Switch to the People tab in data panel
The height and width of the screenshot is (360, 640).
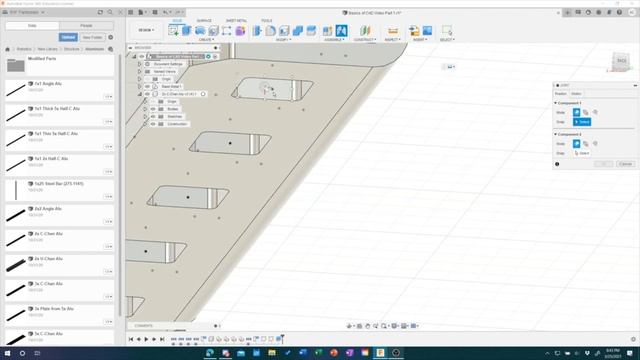click(86, 26)
